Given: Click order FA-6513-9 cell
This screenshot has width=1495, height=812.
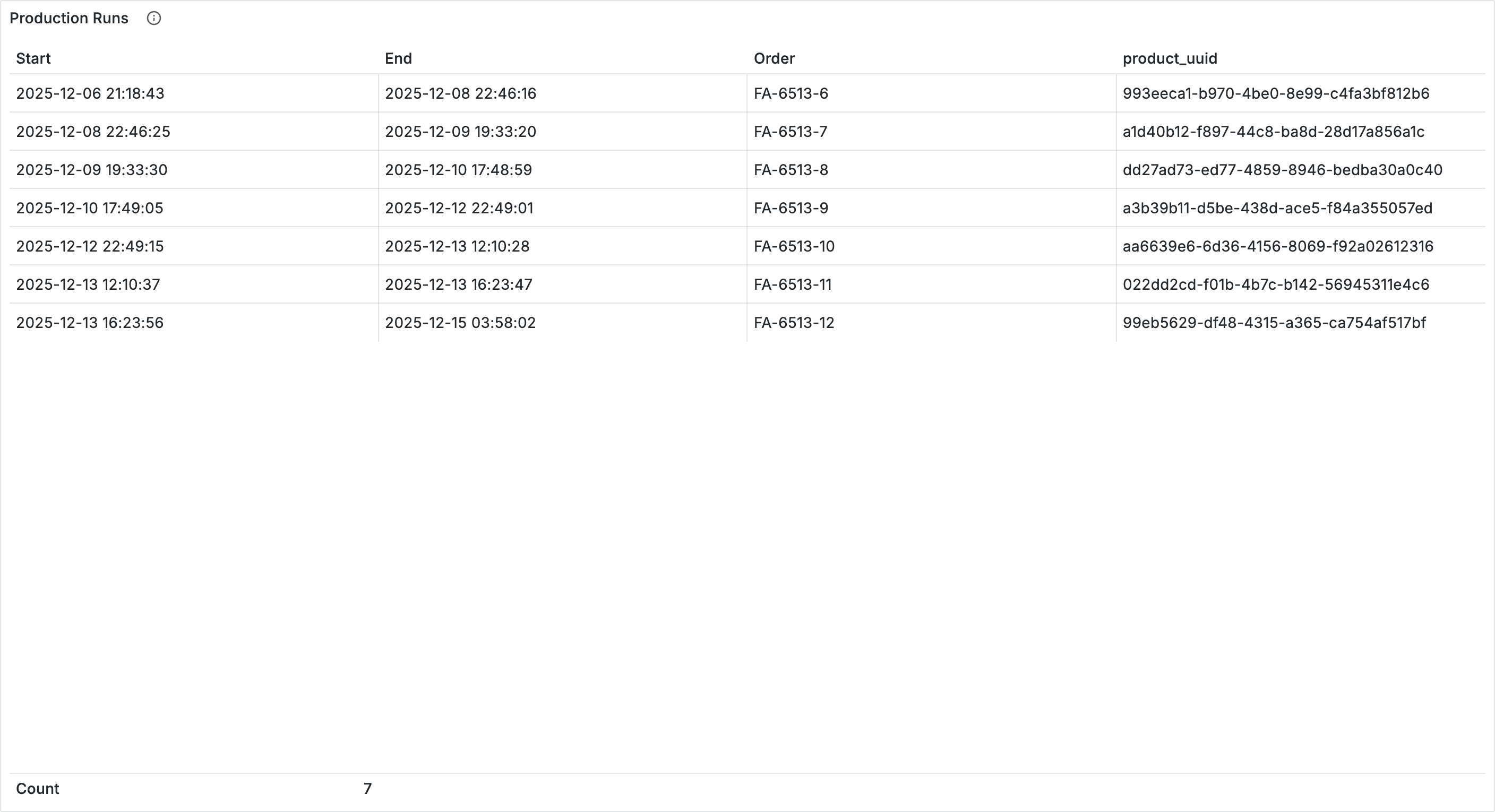Looking at the screenshot, I should [791, 208].
